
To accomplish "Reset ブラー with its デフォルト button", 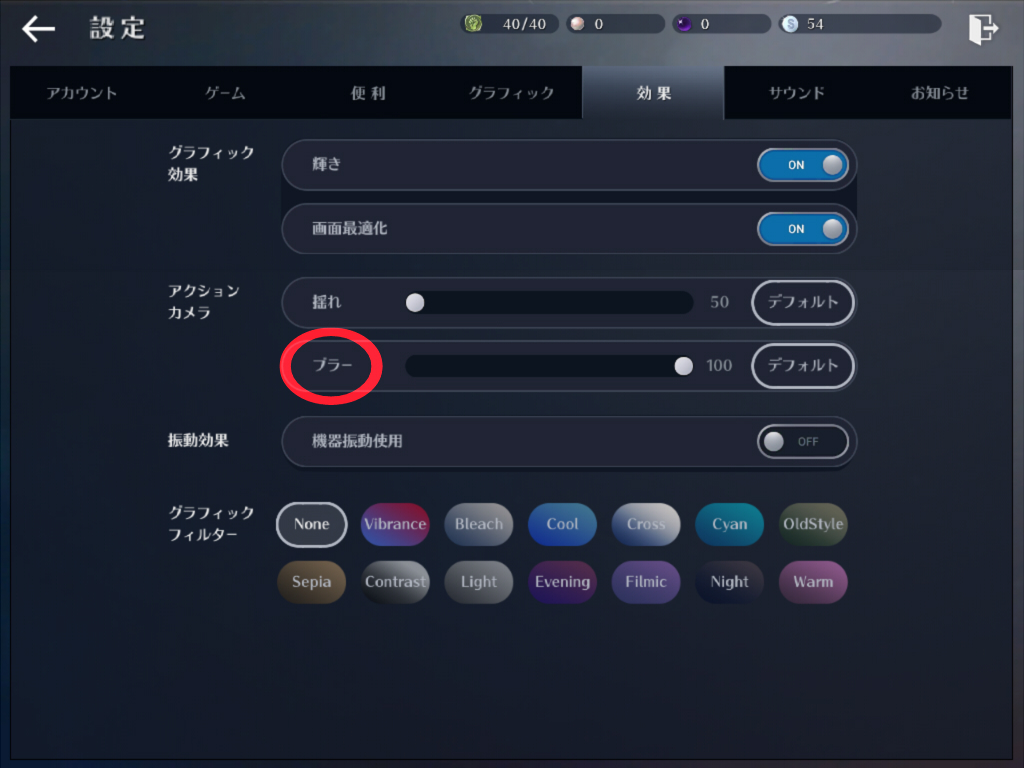I will (x=803, y=366).
